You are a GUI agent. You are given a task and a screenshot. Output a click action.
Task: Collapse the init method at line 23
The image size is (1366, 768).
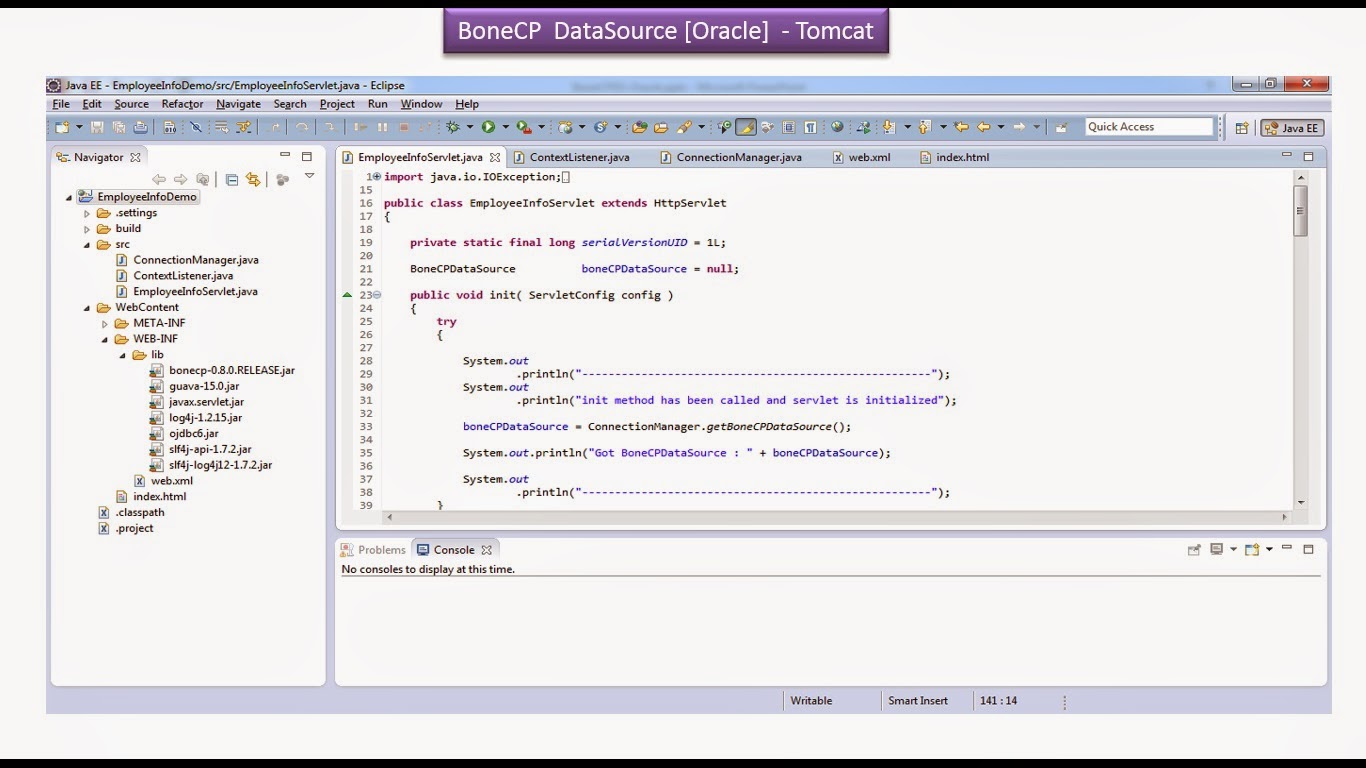377,295
